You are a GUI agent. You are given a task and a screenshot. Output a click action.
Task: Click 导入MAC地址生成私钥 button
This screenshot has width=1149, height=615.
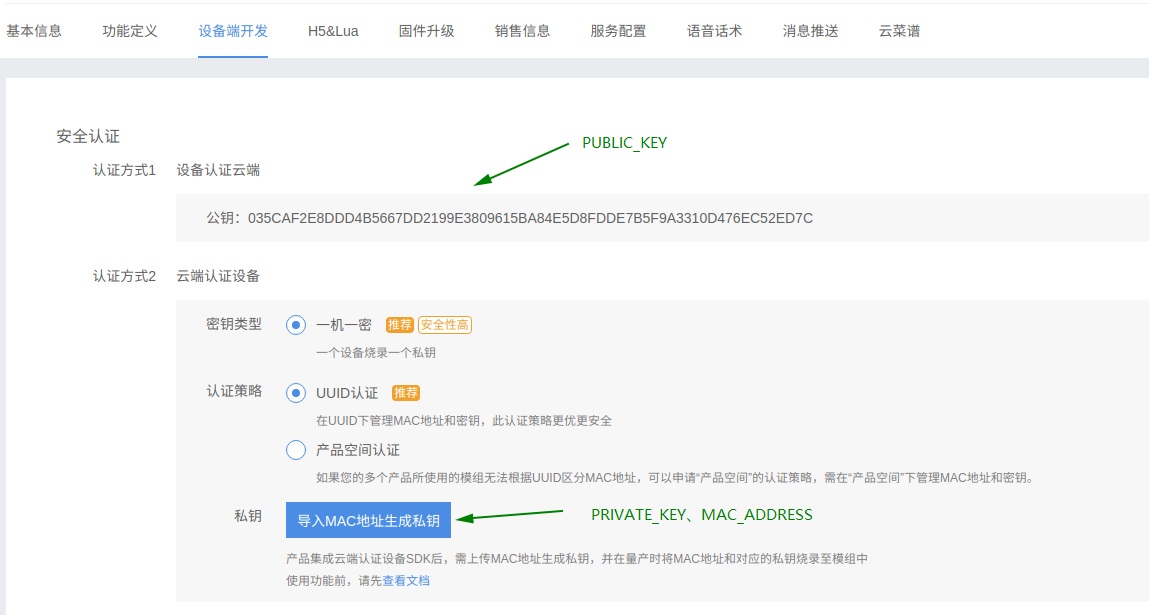(368, 520)
